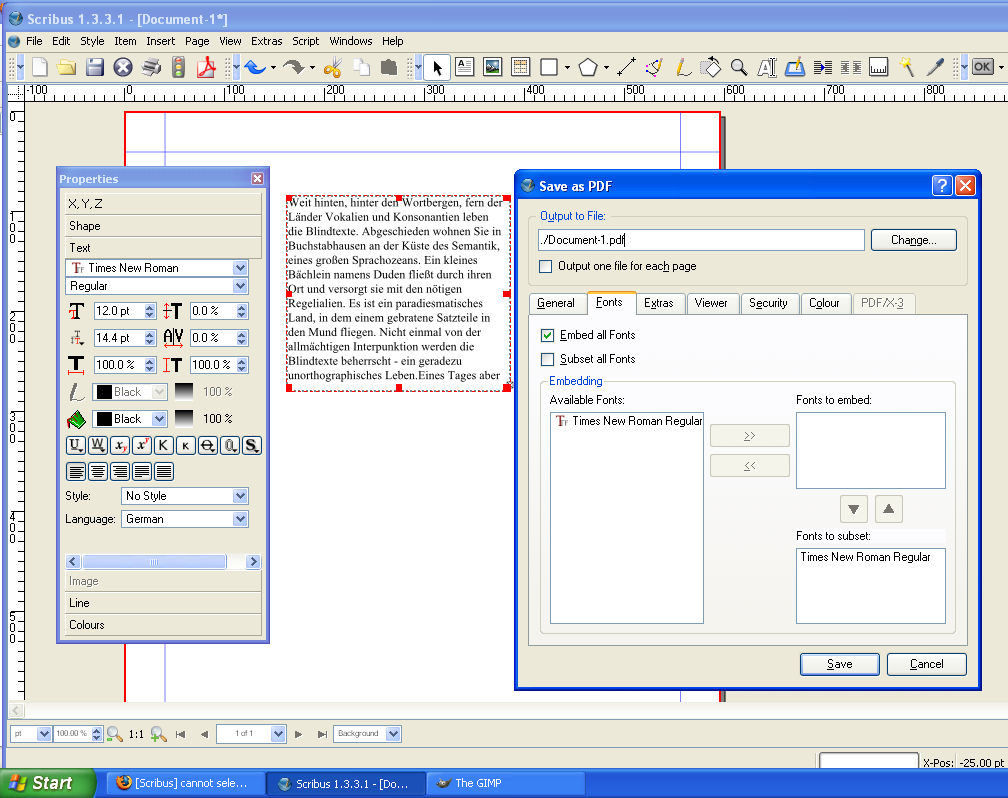This screenshot has width=1008, height=798.
Task: Apply Superscript formatting button
Action: tap(142, 445)
